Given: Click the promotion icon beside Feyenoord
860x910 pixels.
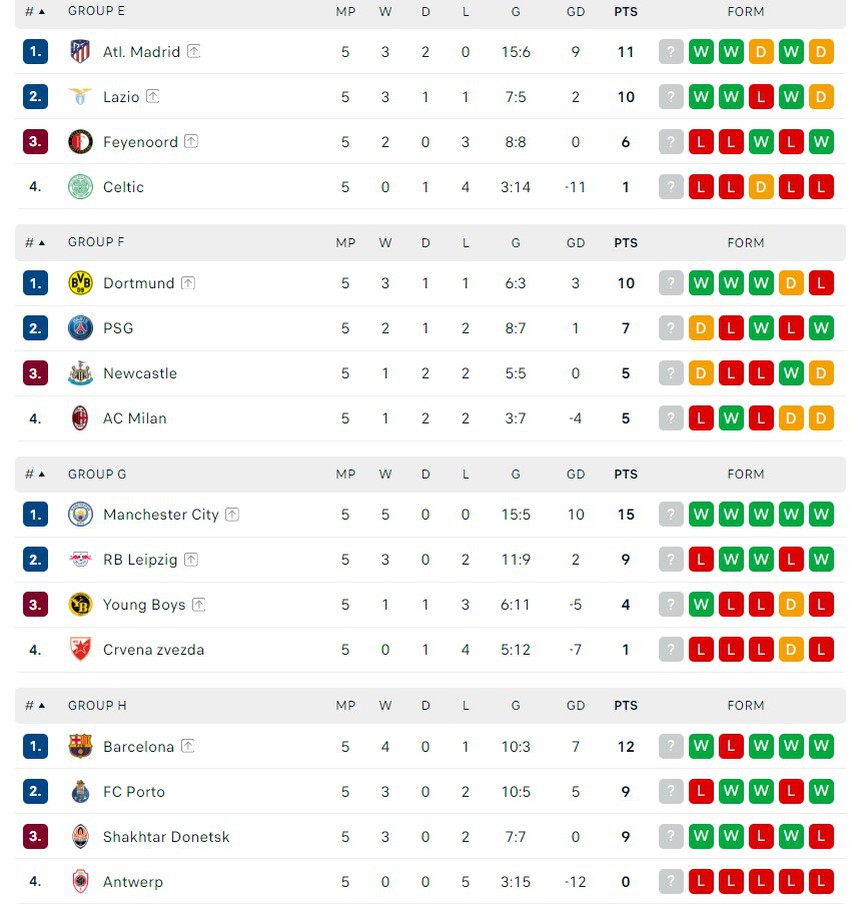Looking at the screenshot, I should pyautogui.click(x=191, y=142).
